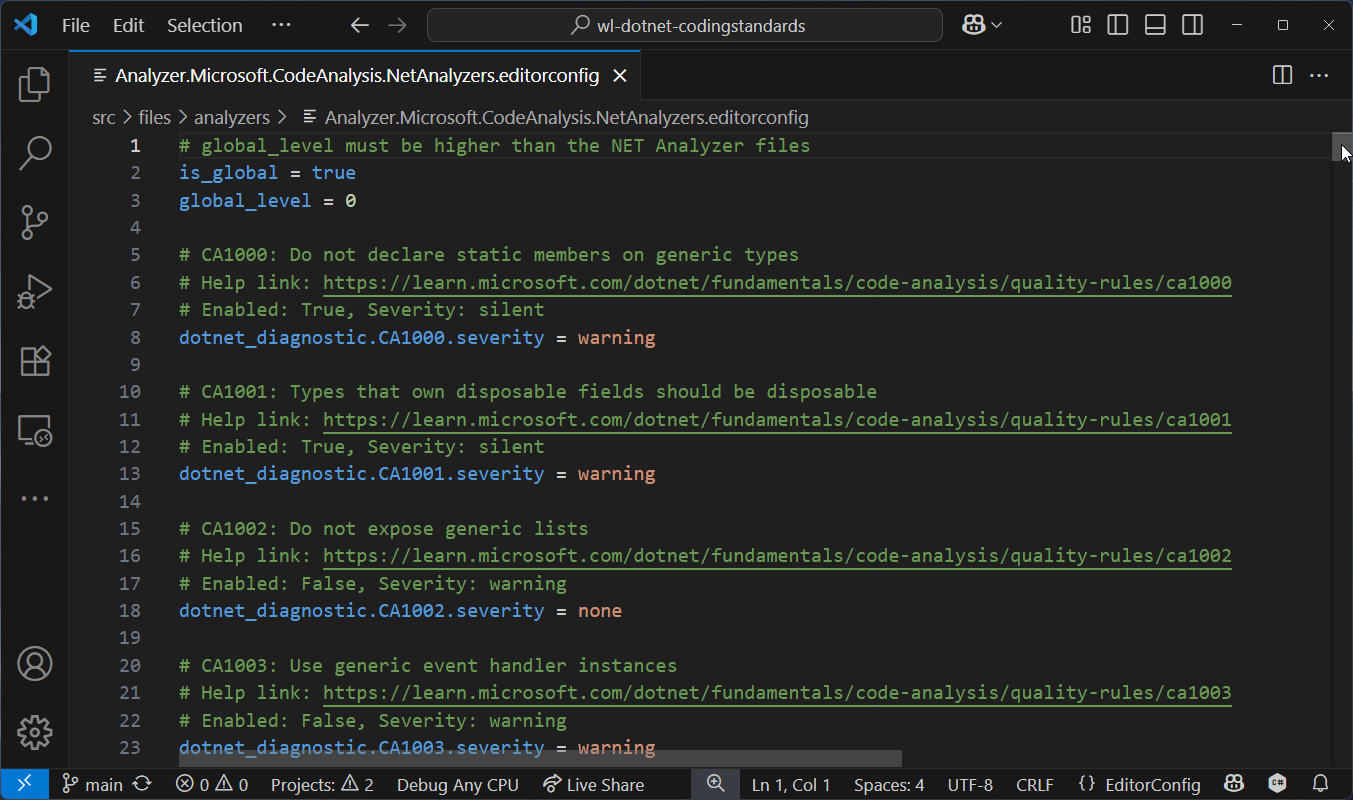The image size is (1353, 800).
Task: Select the NetAnalyzers.editorconfig tab
Action: (350, 75)
